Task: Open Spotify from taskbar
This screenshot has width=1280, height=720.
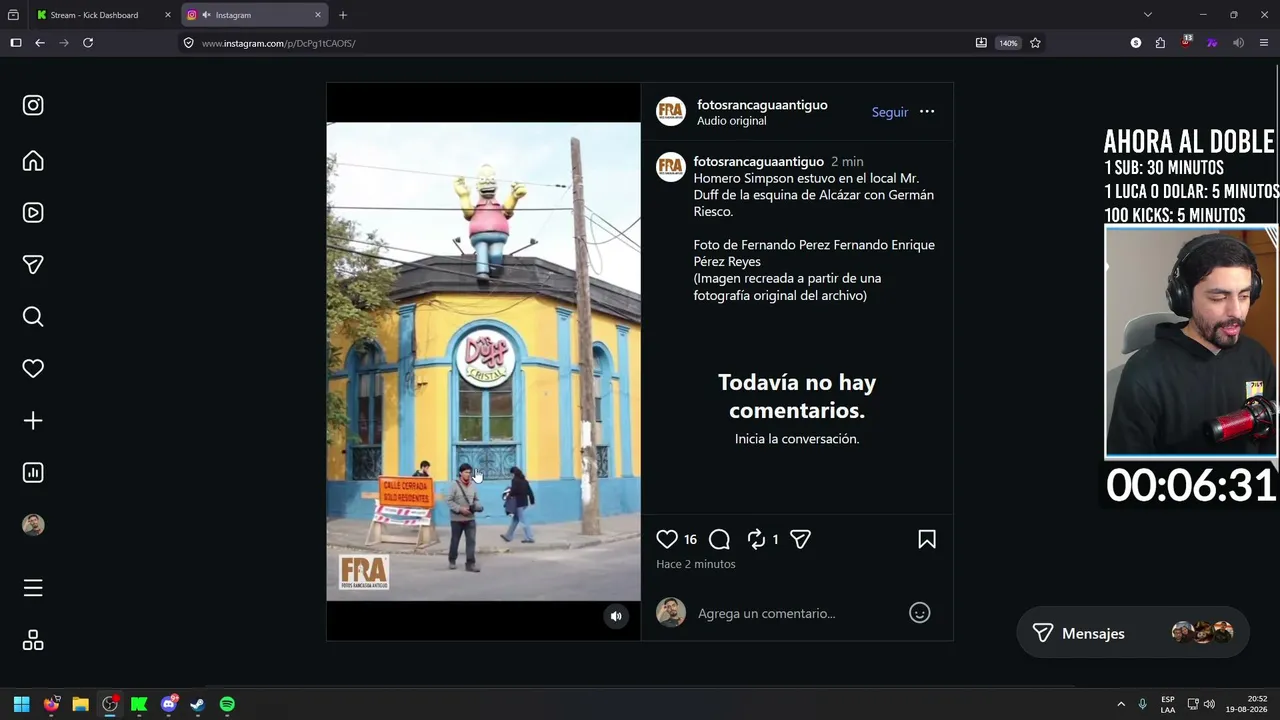Action: point(227,704)
